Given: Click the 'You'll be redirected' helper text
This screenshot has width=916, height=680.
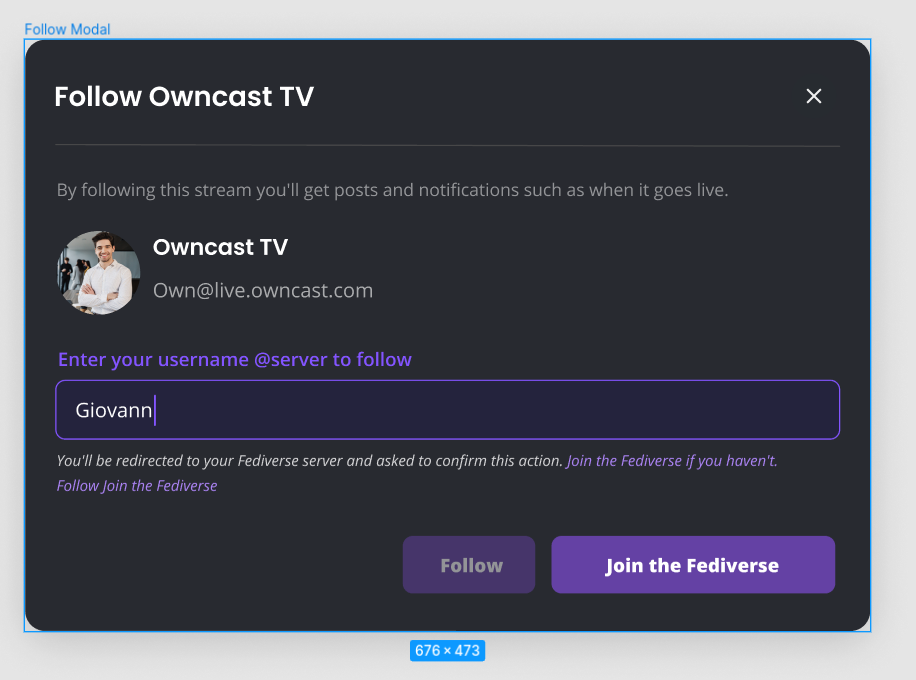Looking at the screenshot, I should (x=310, y=462).
